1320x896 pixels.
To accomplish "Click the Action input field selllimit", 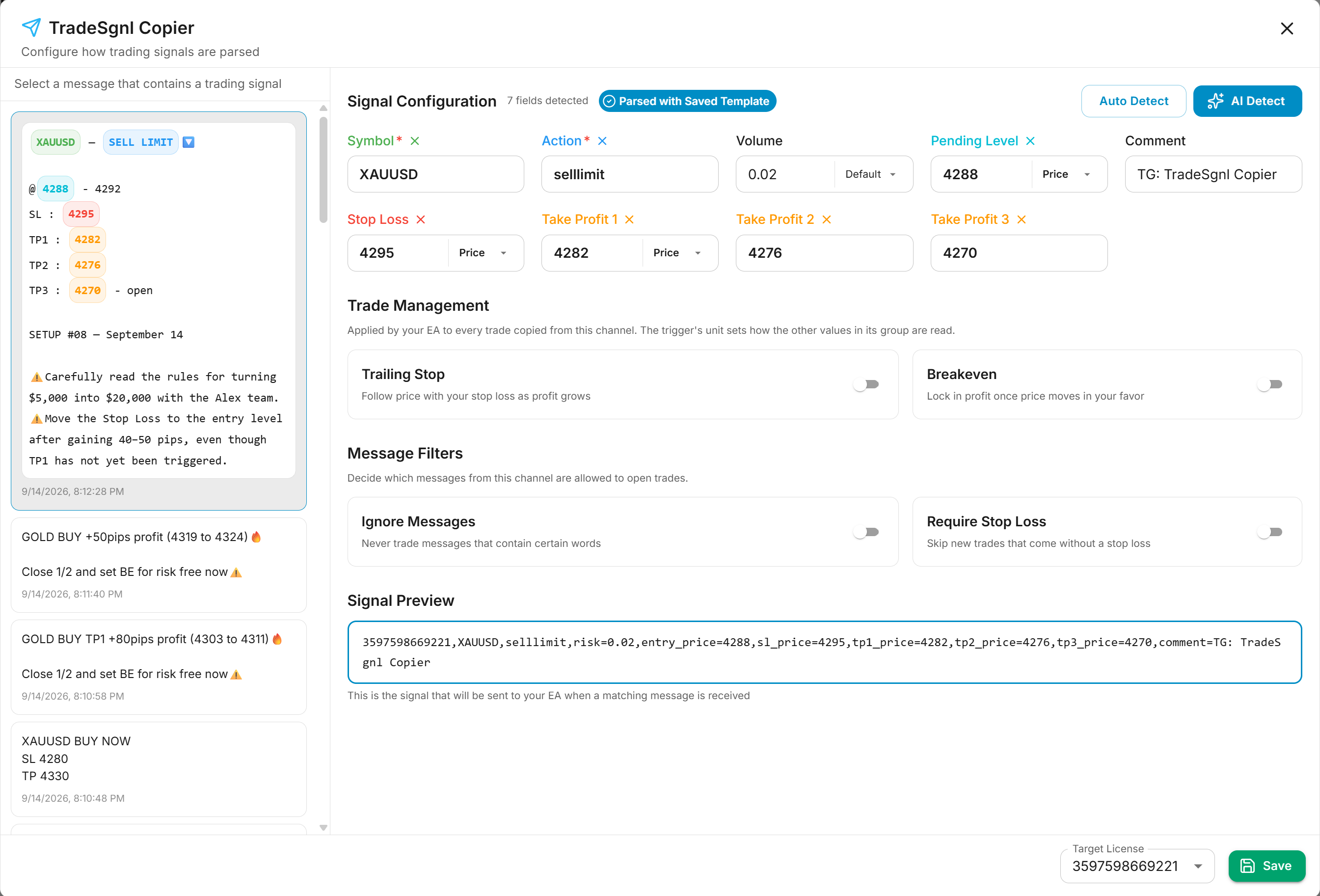I will coord(629,174).
